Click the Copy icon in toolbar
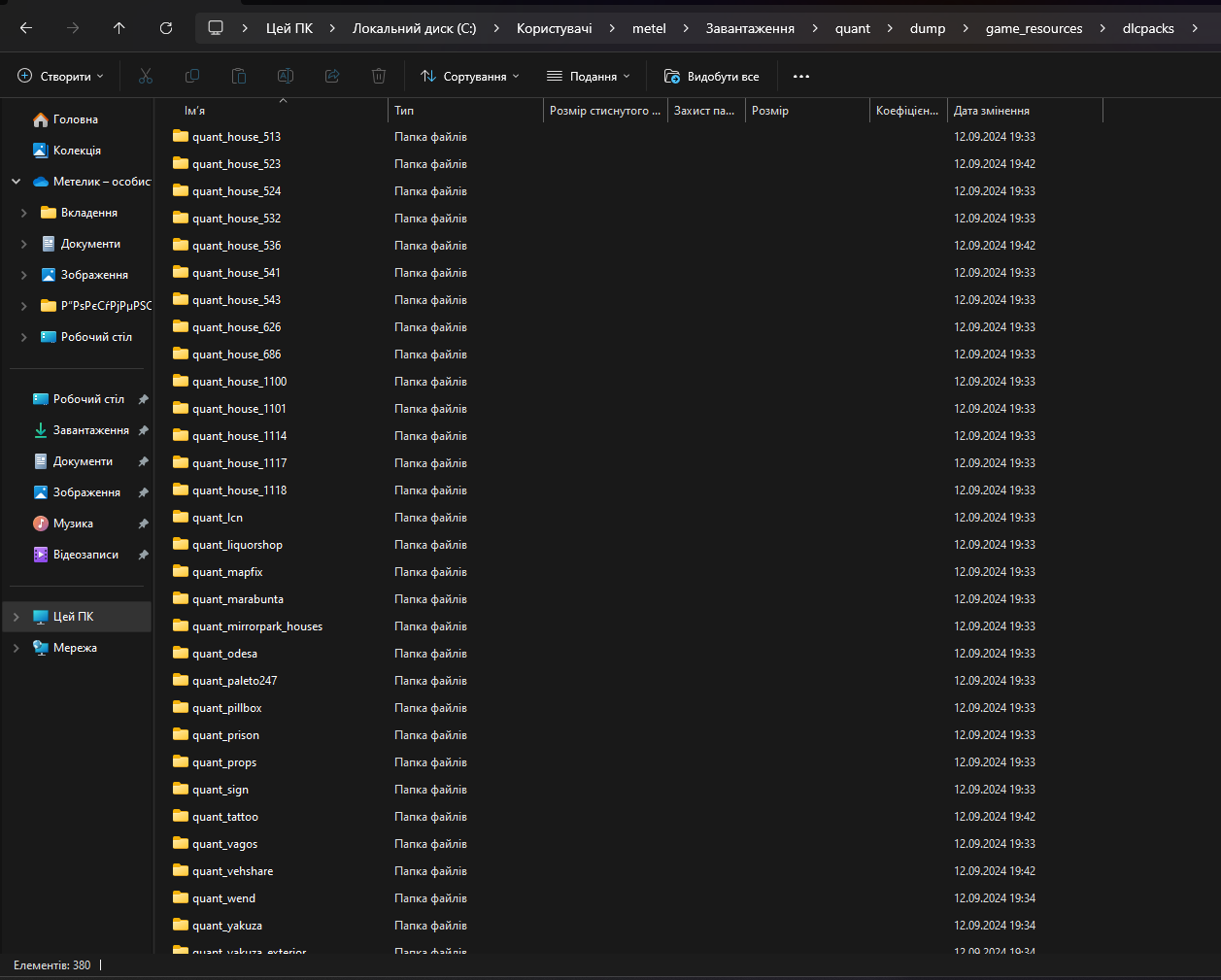Screen dimensions: 1221x980 [192, 76]
